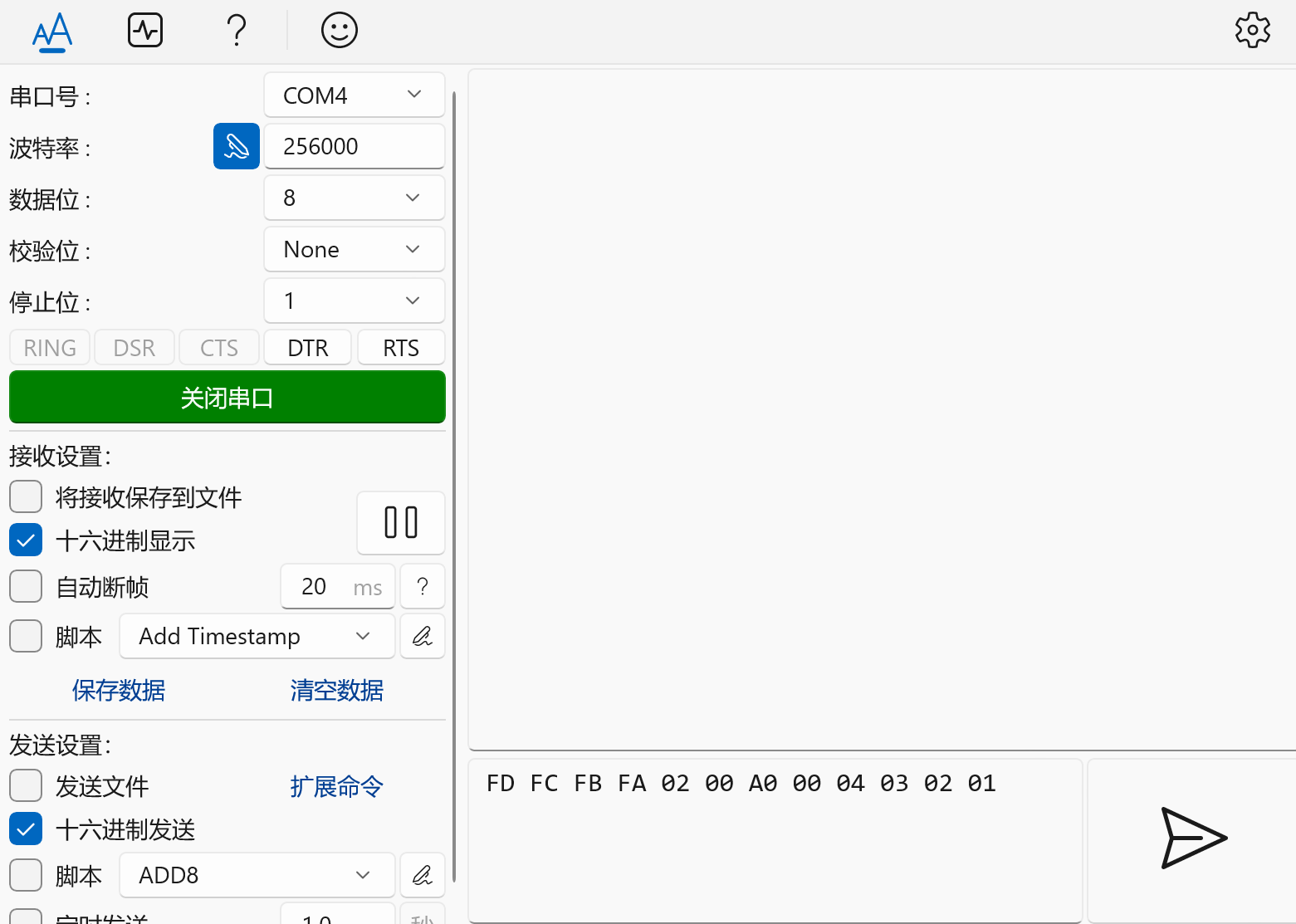
Task: Send data with the paper plane icon
Action: pos(1192,838)
